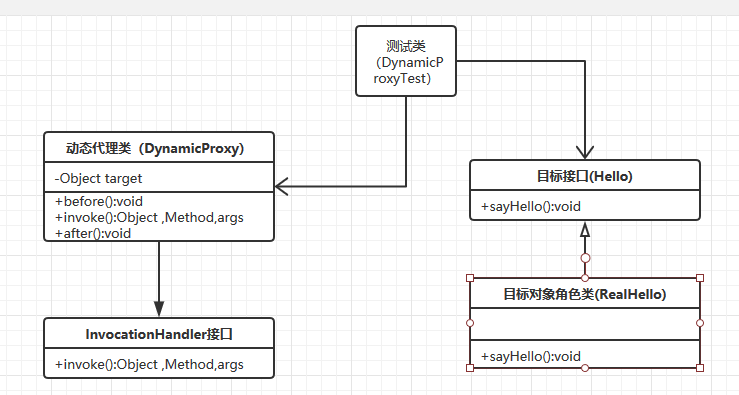Click the arrowhead pointing into DynamicProxy class
Screen dimensions: 739x395
point(281,186)
